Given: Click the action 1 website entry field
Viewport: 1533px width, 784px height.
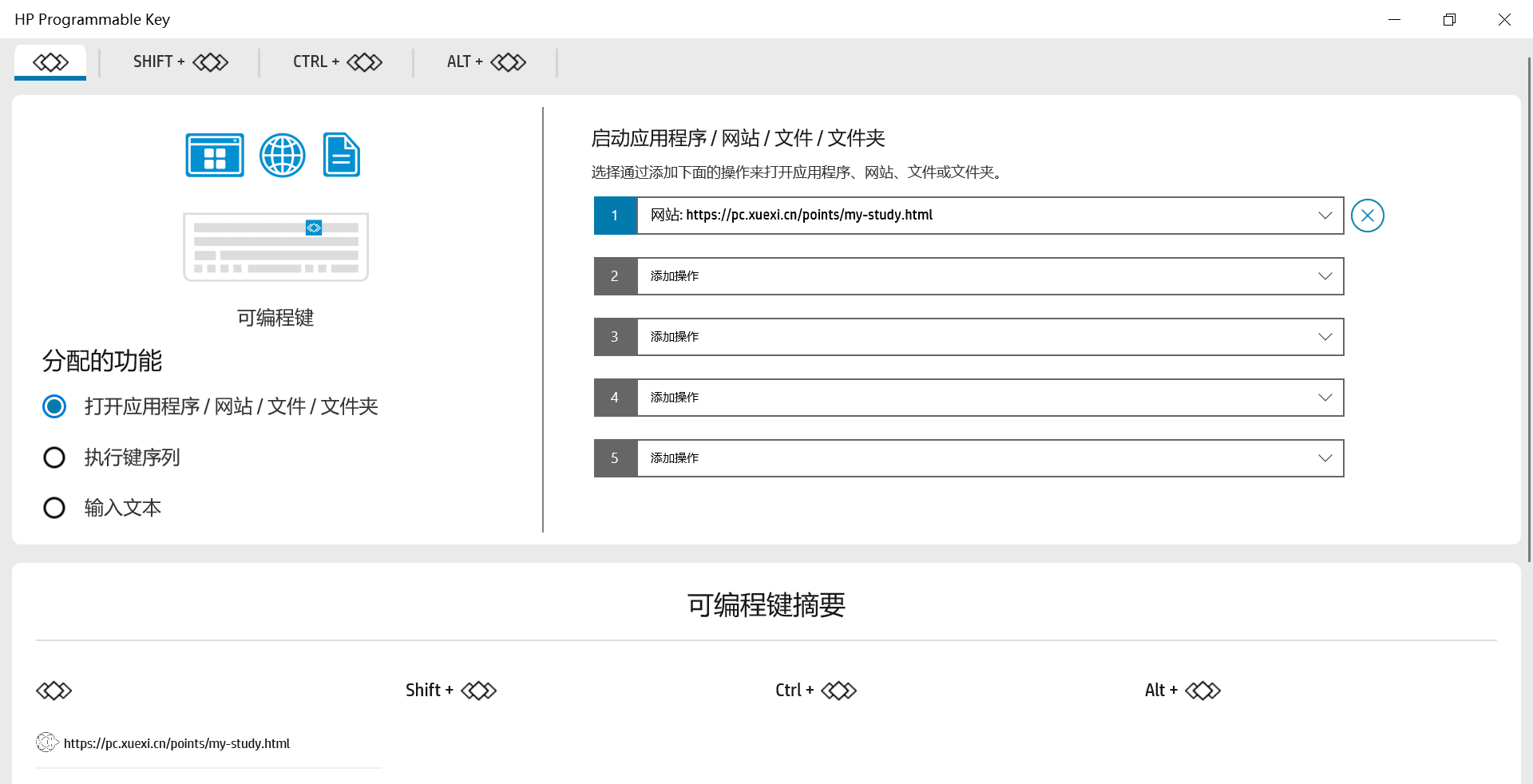Looking at the screenshot, I should [958, 215].
